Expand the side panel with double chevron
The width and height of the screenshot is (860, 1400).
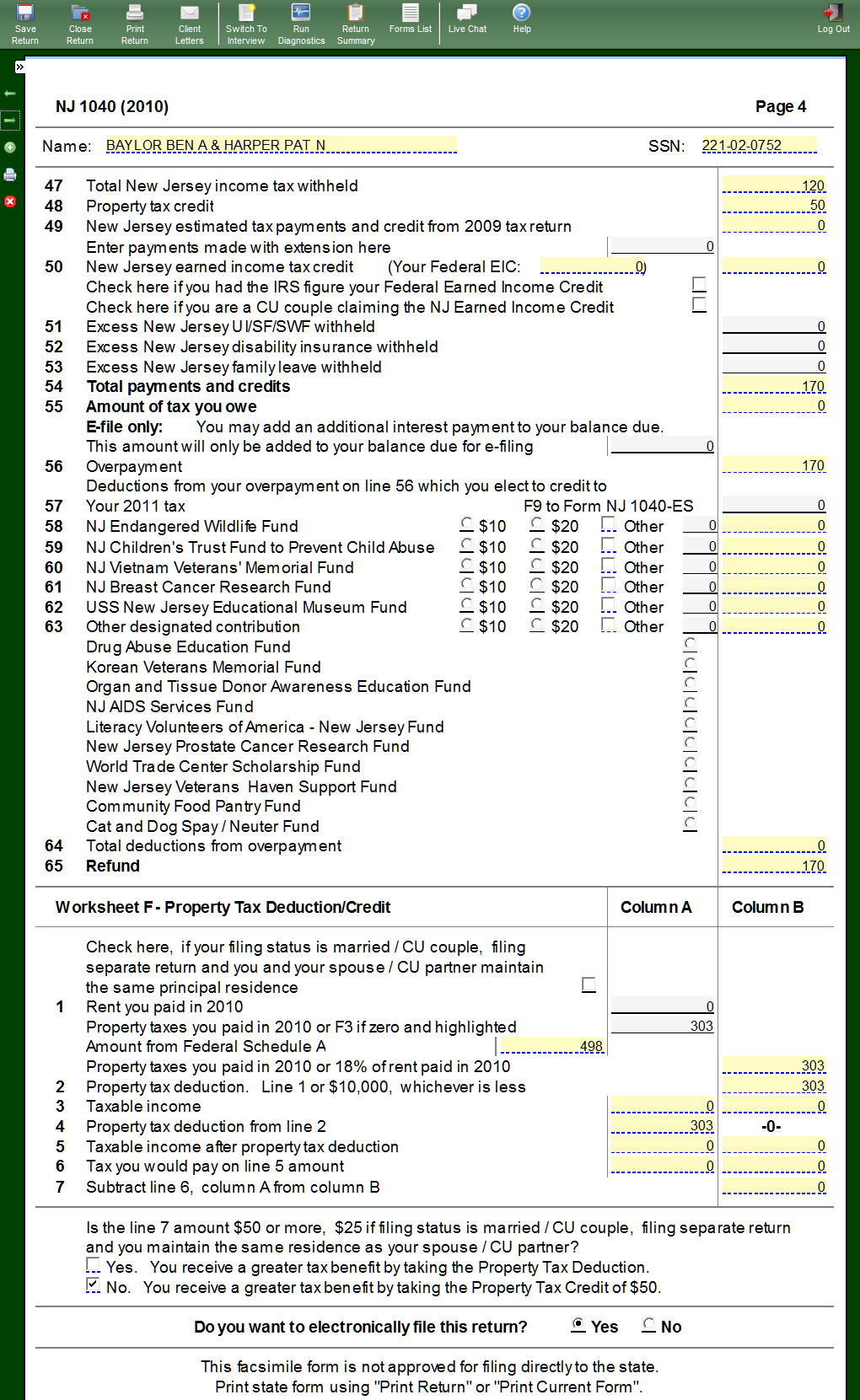coord(19,67)
